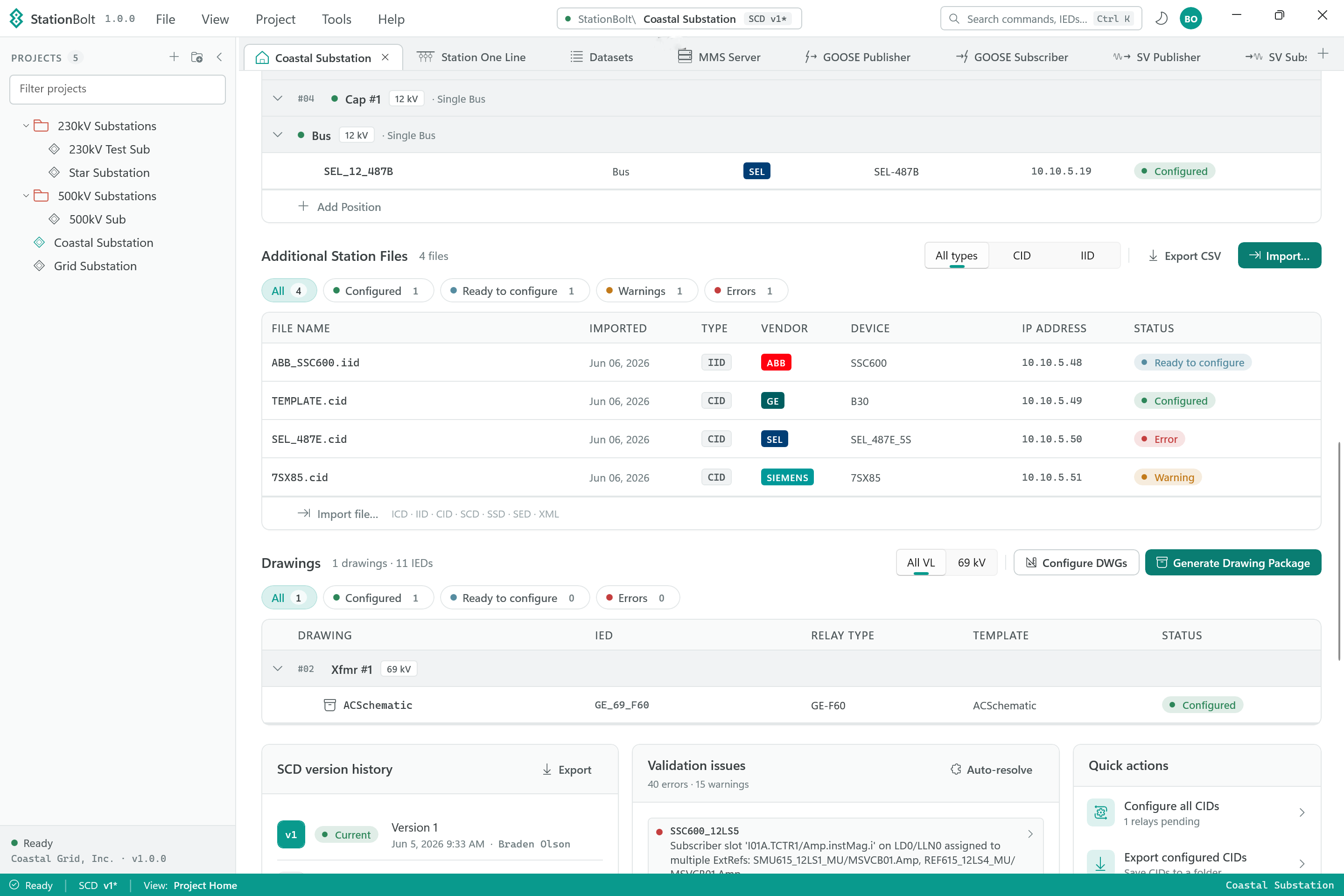Export the SCD version history
This screenshot has width=1344, height=896.
(567, 770)
